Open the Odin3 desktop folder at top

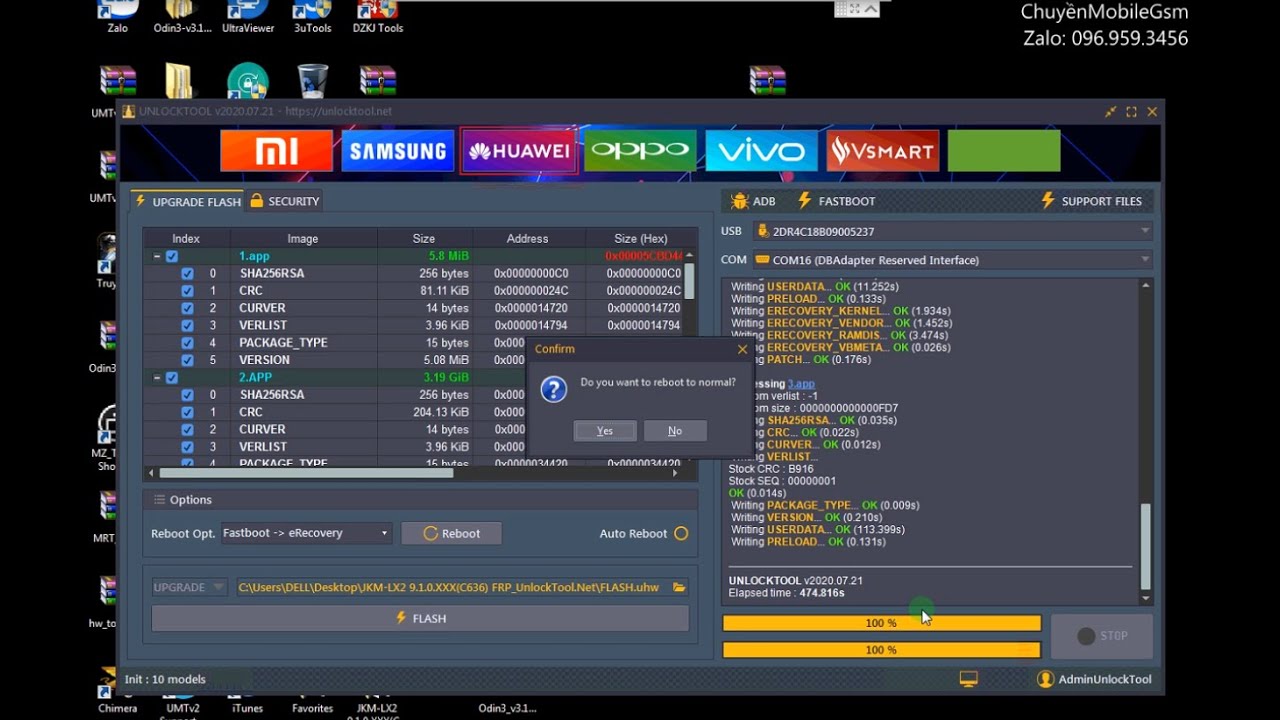[183, 16]
